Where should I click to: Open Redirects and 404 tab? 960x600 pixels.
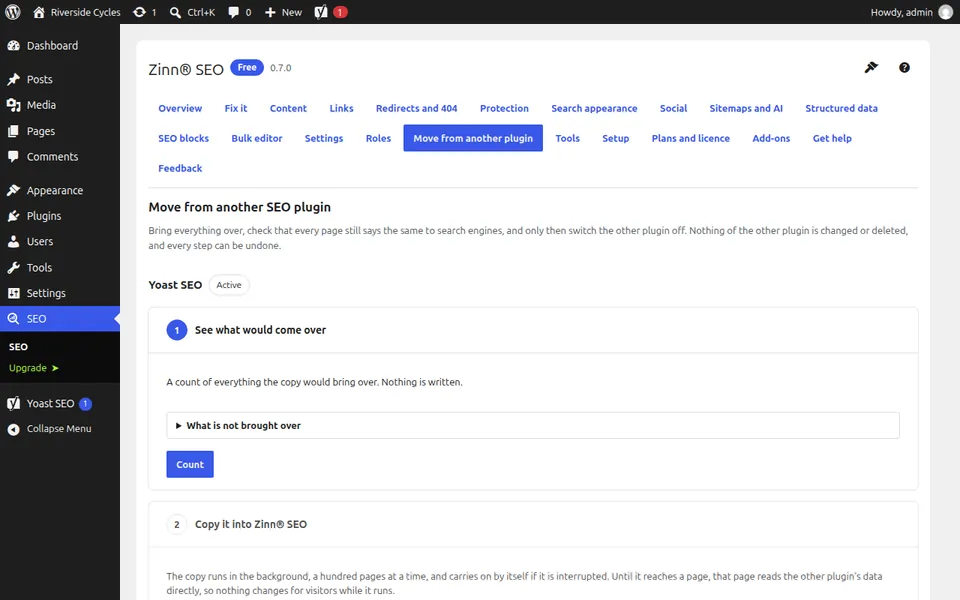[x=416, y=108]
